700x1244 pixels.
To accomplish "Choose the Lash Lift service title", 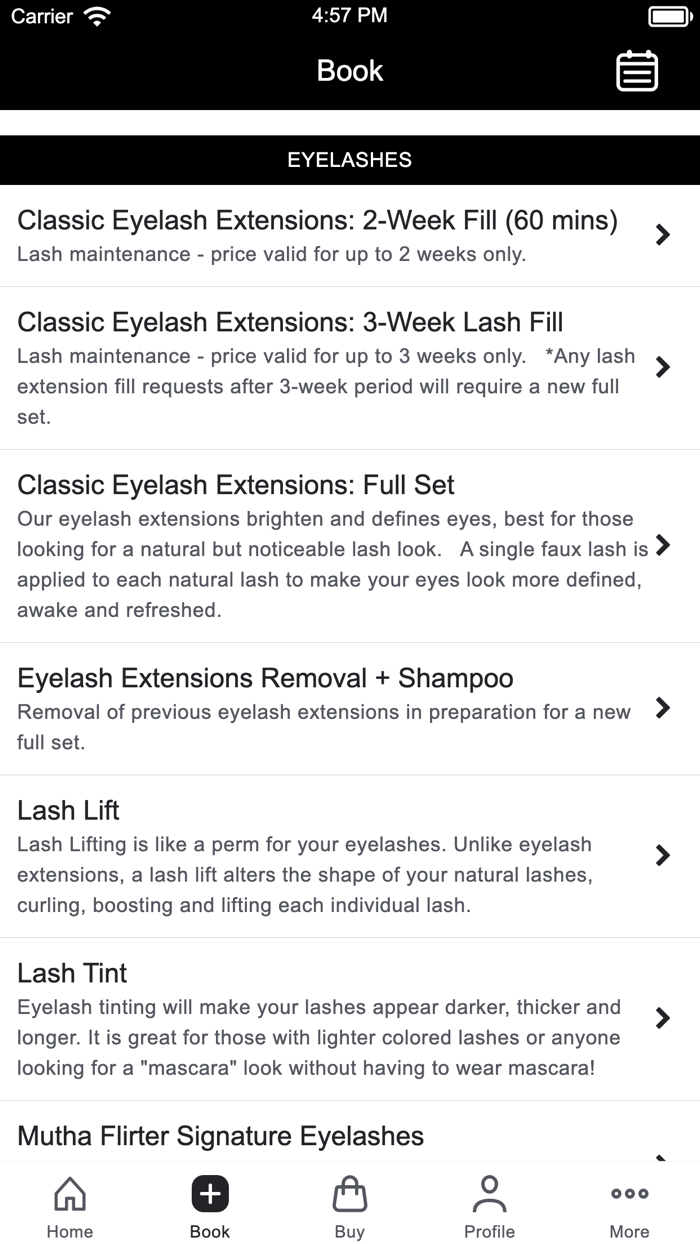I will pyautogui.click(x=68, y=810).
